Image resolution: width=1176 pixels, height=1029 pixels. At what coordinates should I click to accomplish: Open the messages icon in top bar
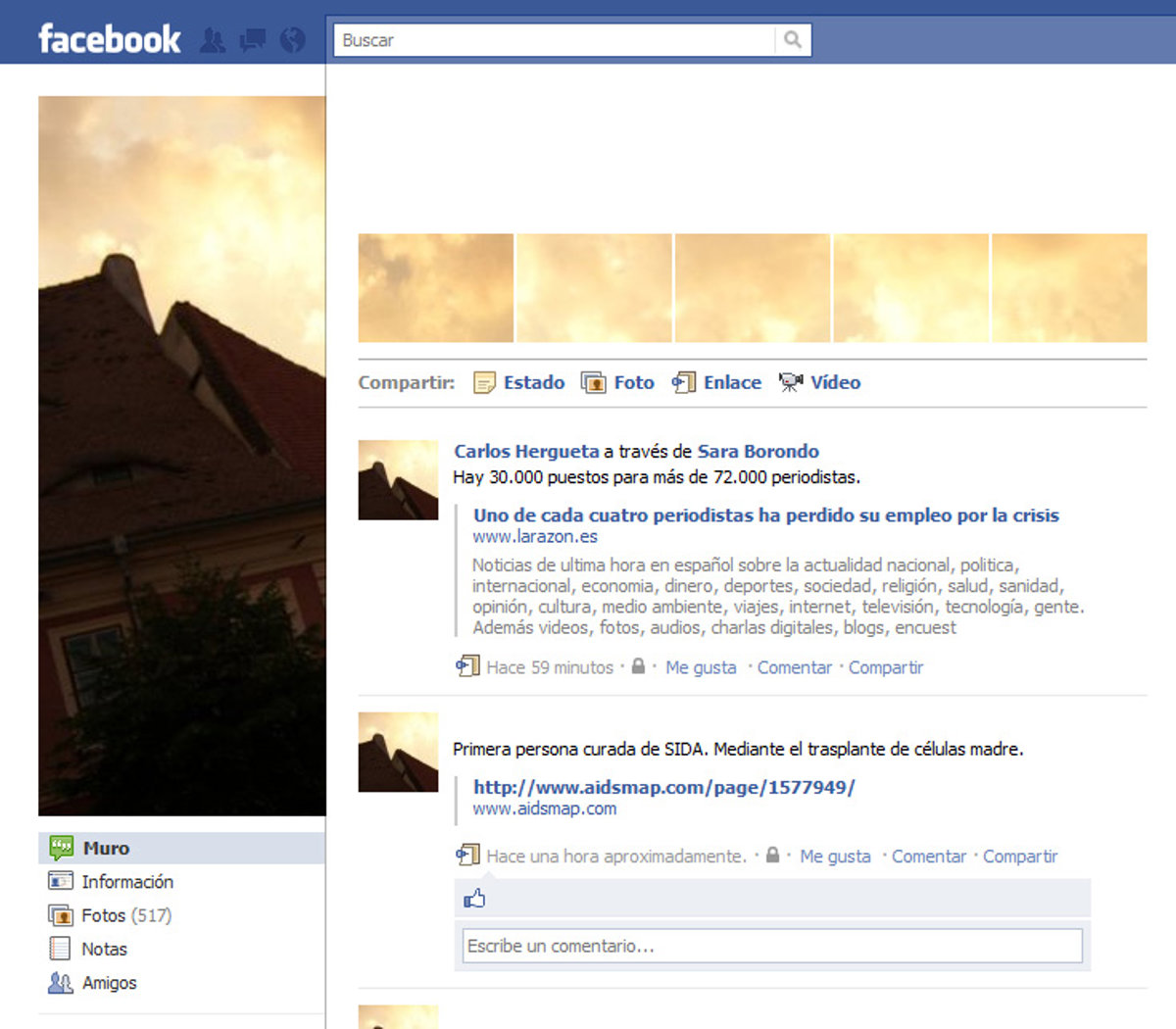[253, 40]
